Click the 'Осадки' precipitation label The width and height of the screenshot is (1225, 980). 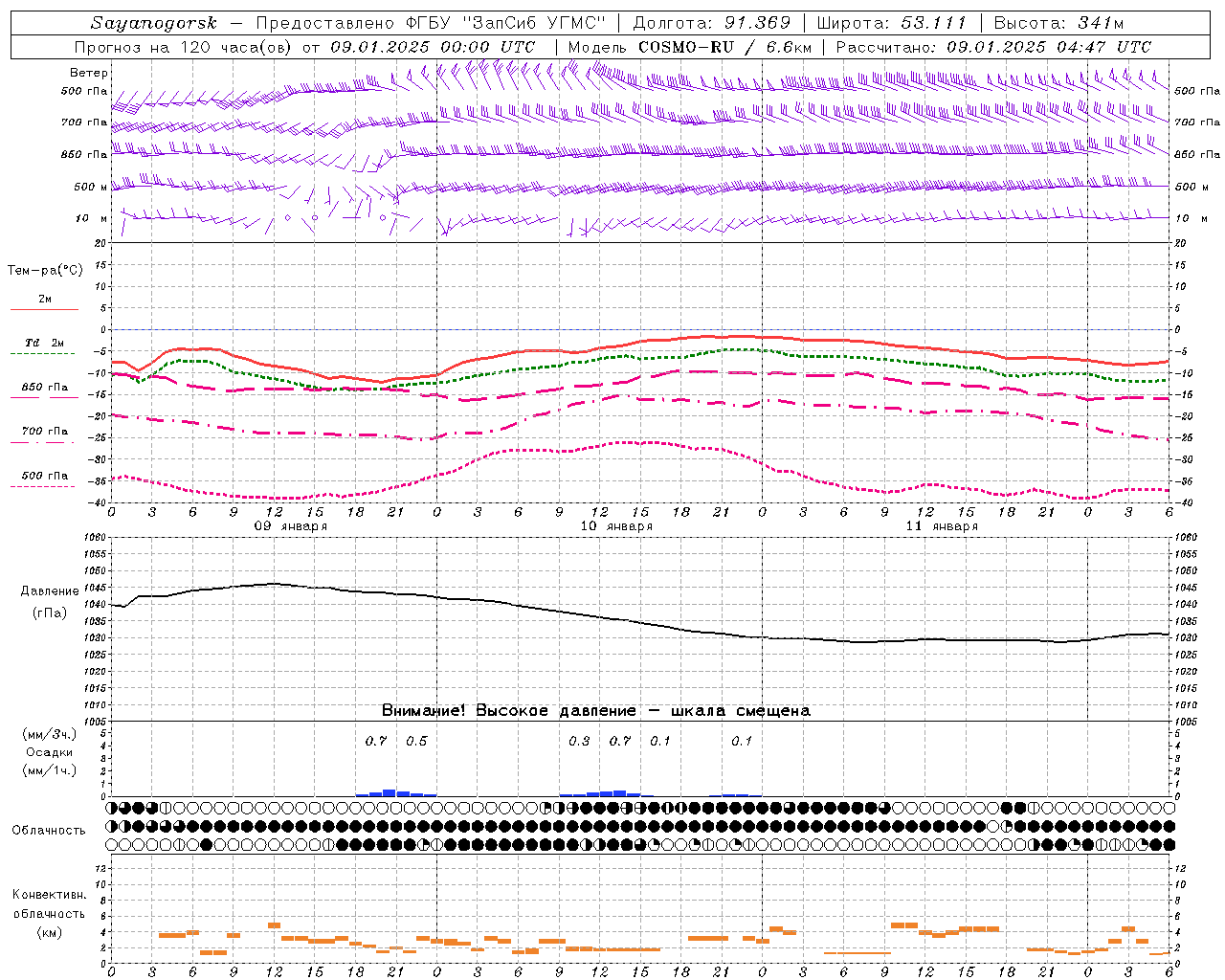point(50,752)
